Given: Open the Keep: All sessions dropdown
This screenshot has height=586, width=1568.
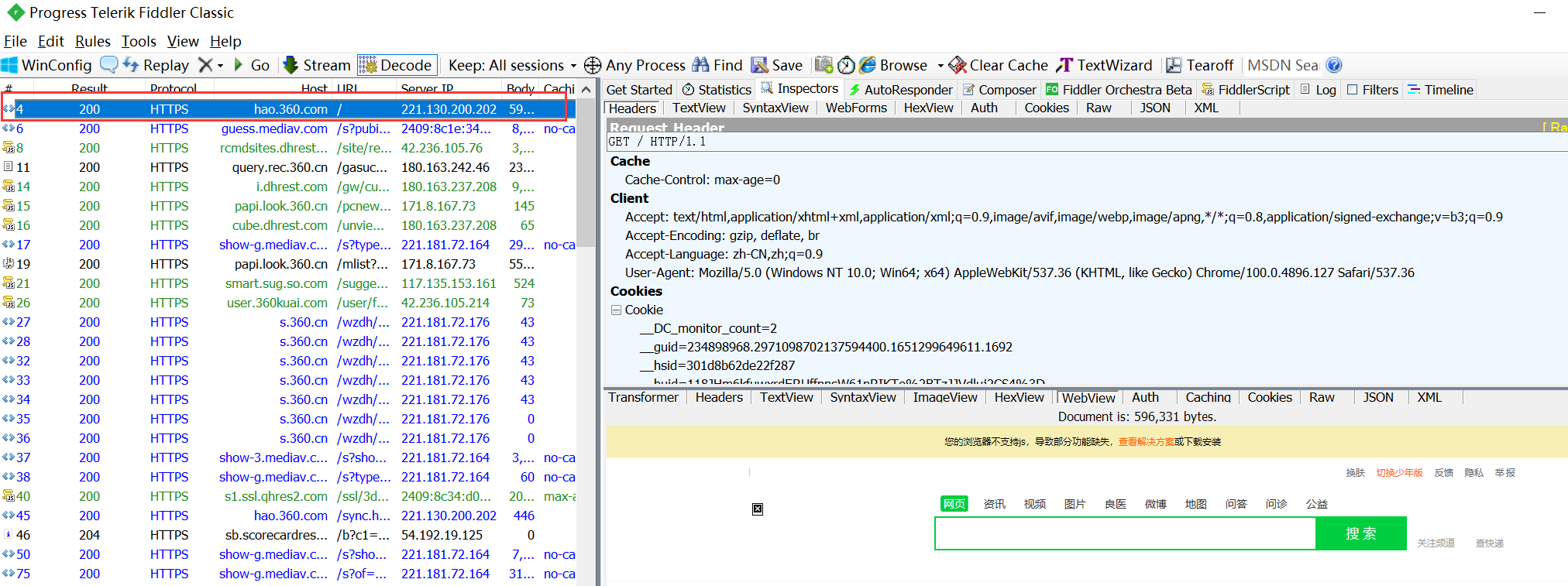Looking at the screenshot, I should click(x=512, y=65).
